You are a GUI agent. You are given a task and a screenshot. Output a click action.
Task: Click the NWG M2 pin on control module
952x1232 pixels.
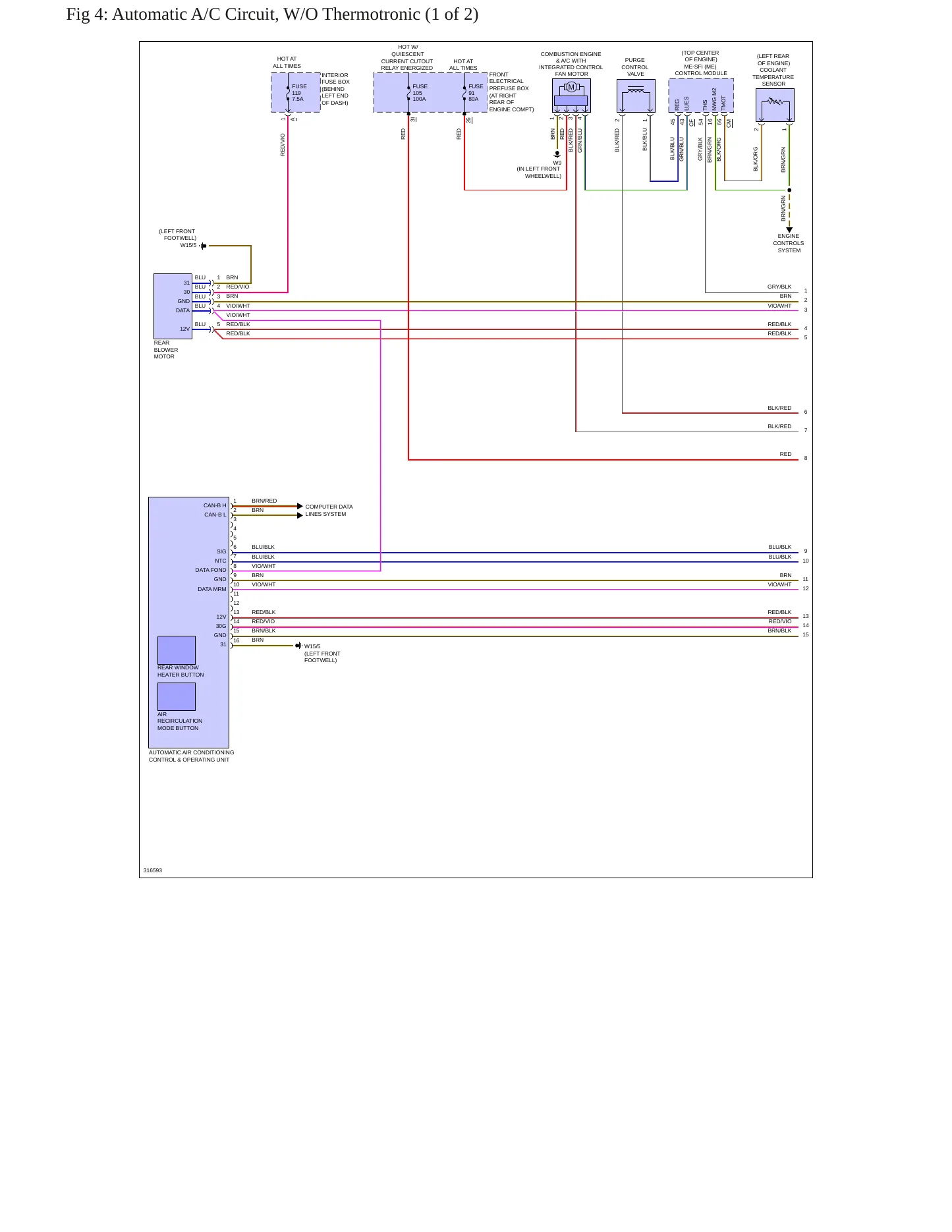coord(714,99)
